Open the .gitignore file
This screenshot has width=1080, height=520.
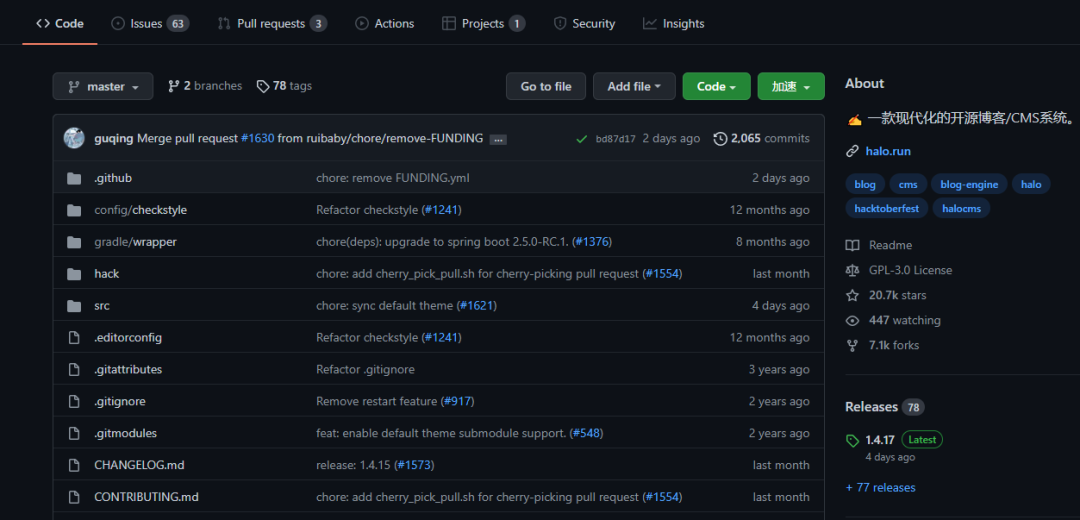tap(120, 401)
